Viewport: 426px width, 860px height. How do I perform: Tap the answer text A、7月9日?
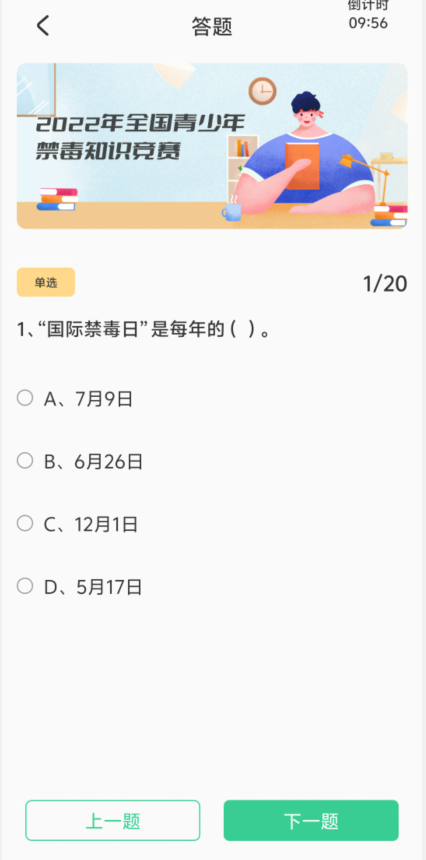88,399
